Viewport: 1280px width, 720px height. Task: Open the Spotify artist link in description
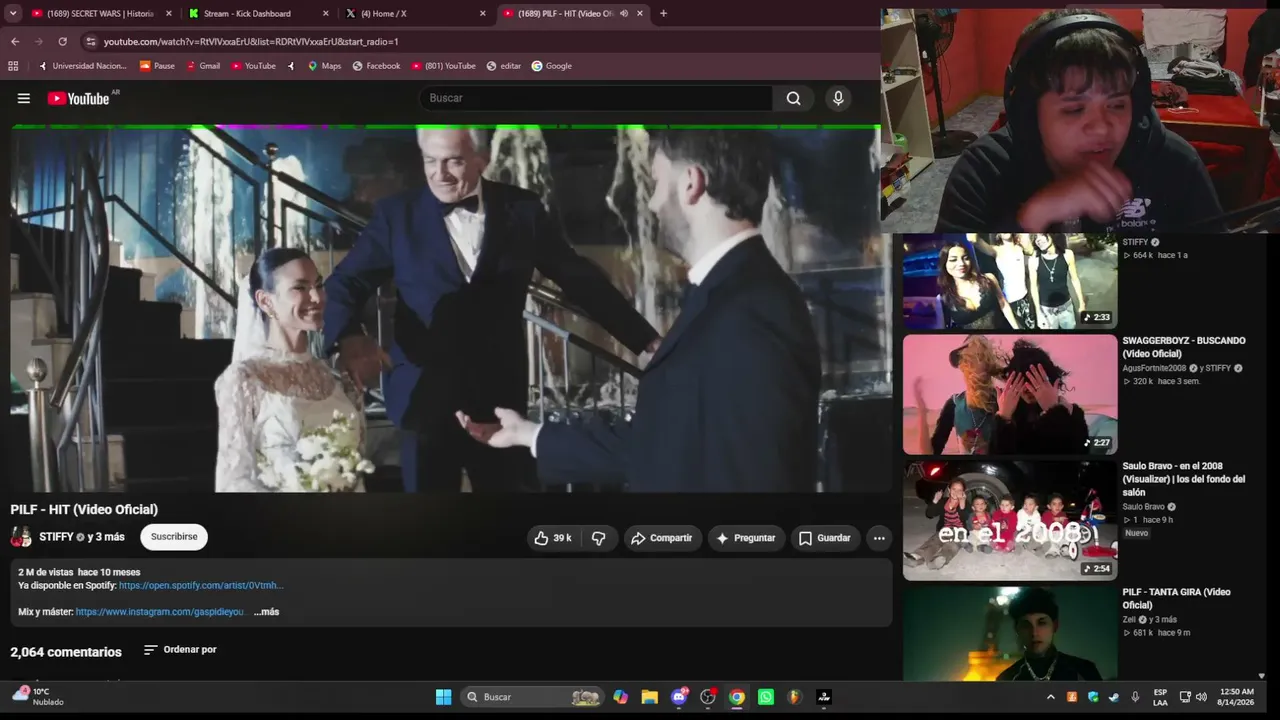[x=201, y=586]
